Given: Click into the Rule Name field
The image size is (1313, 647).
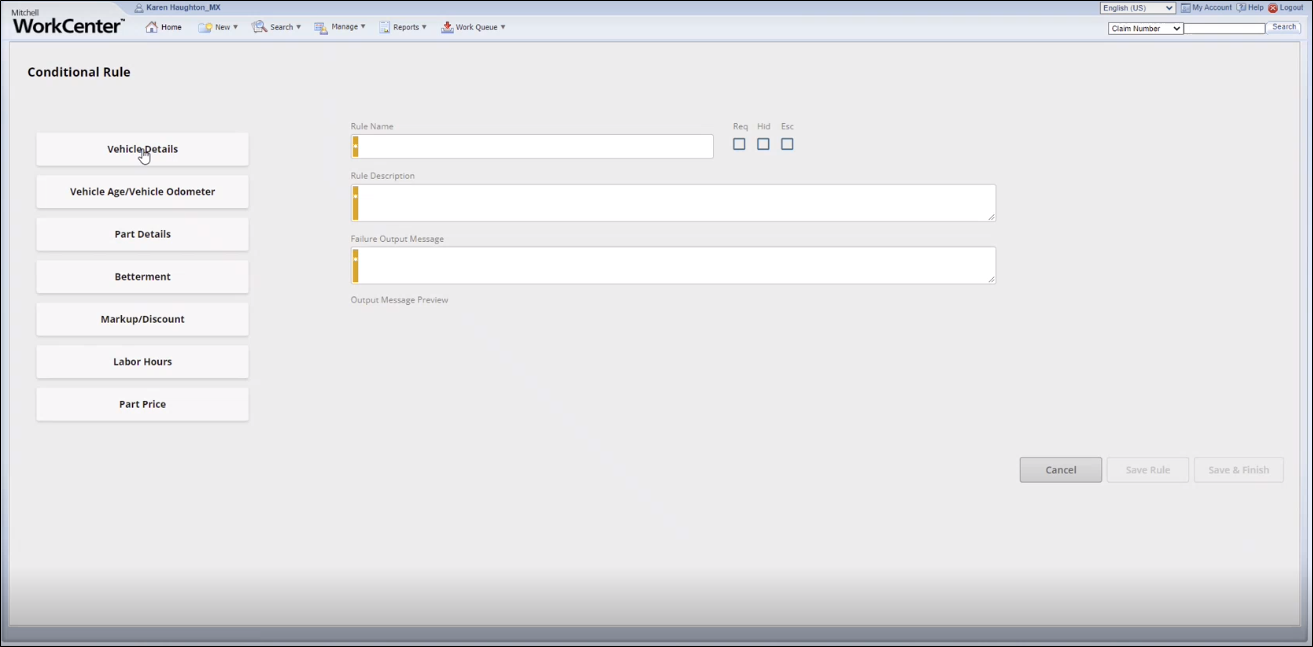Looking at the screenshot, I should (535, 147).
